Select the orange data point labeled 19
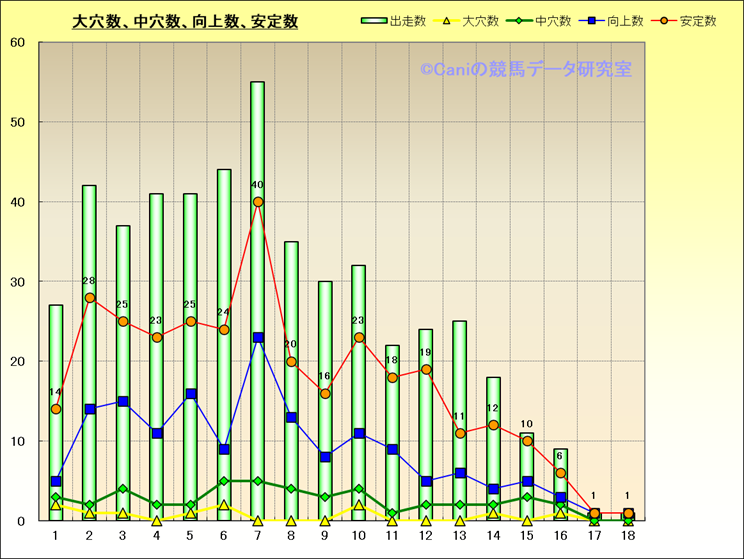 point(426,370)
